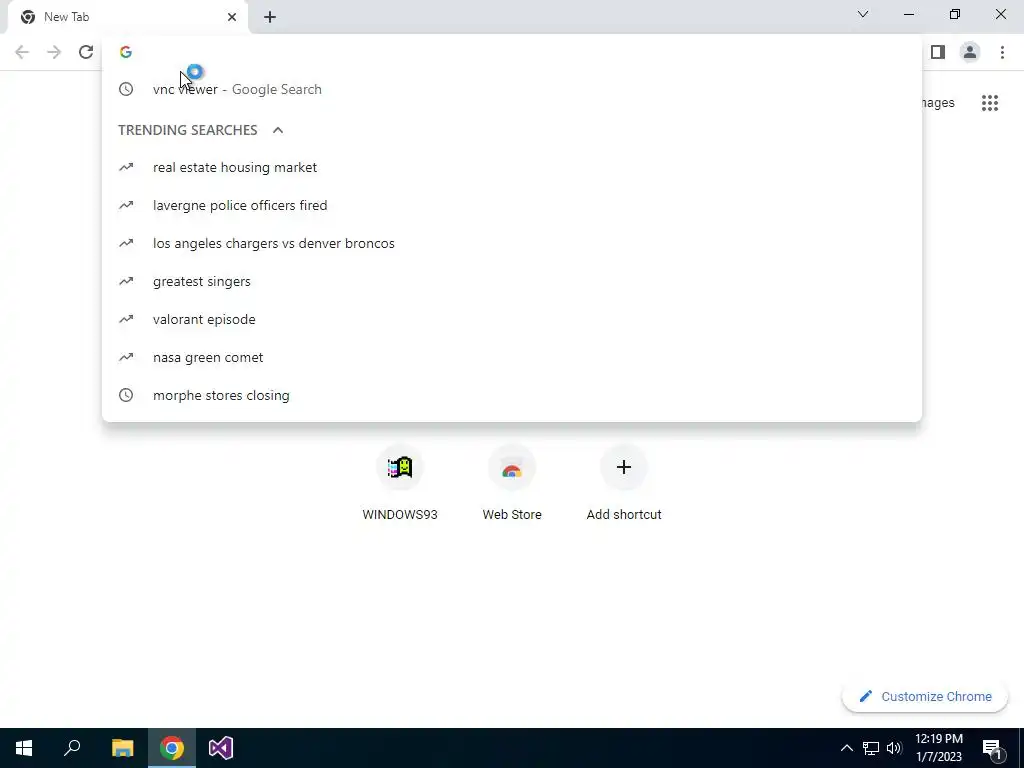The width and height of the screenshot is (1024, 768).
Task: Choose 'real estate housing market' suggestion
Action: pos(512,167)
